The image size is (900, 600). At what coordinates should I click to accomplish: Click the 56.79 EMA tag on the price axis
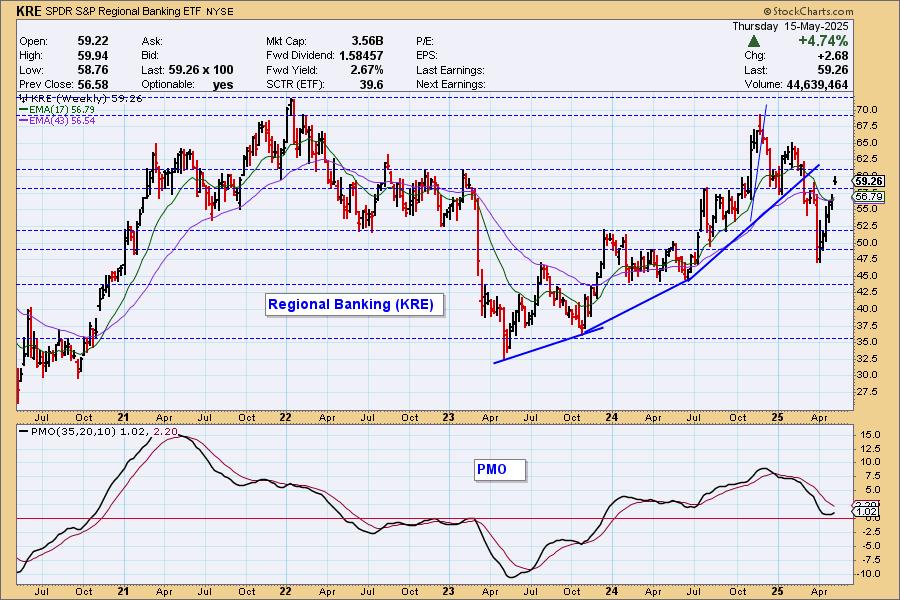[868, 196]
